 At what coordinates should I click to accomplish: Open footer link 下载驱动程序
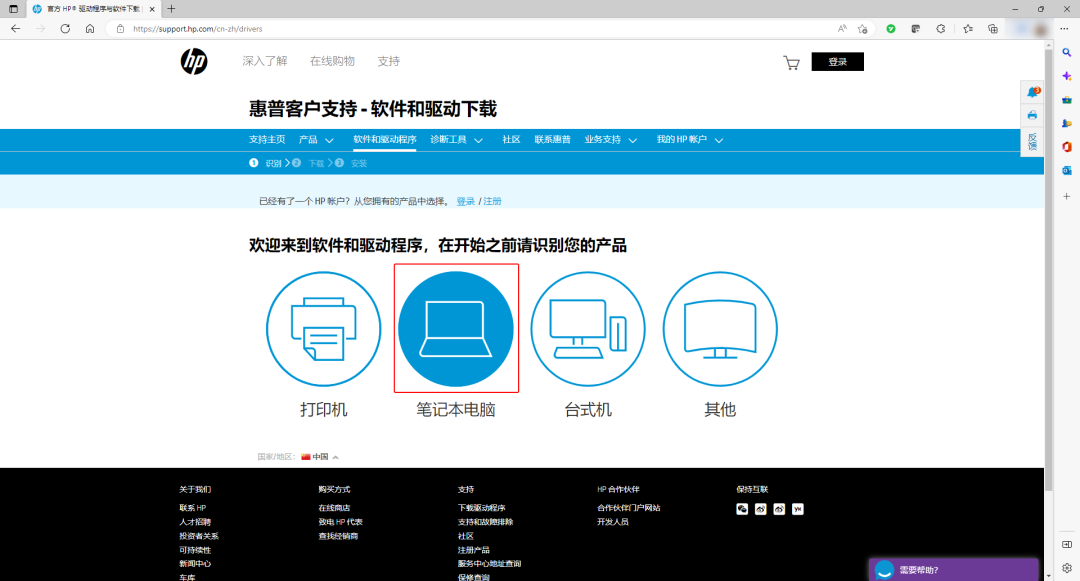(x=481, y=508)
